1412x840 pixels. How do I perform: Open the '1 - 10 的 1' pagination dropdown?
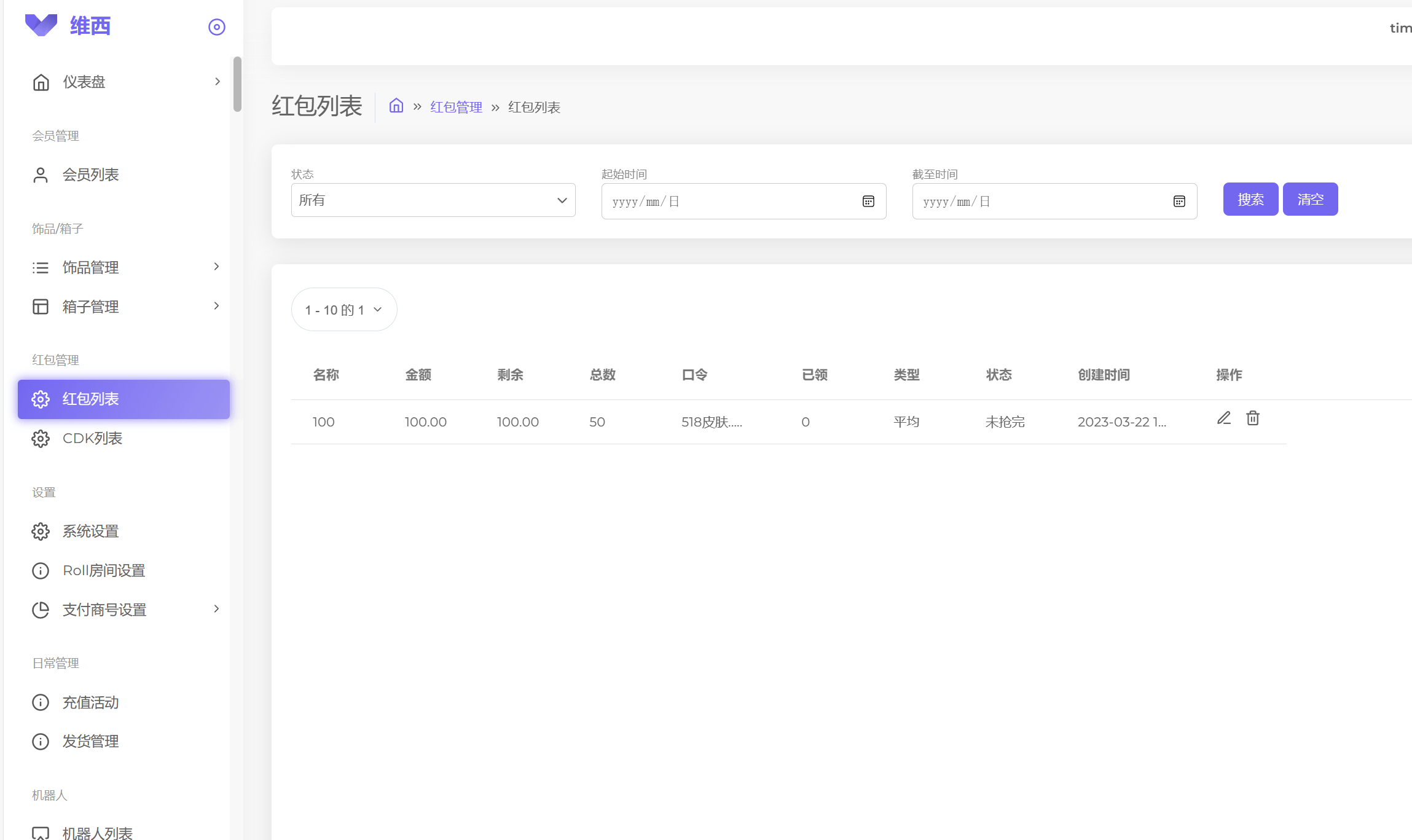click(x=344, y=310)
